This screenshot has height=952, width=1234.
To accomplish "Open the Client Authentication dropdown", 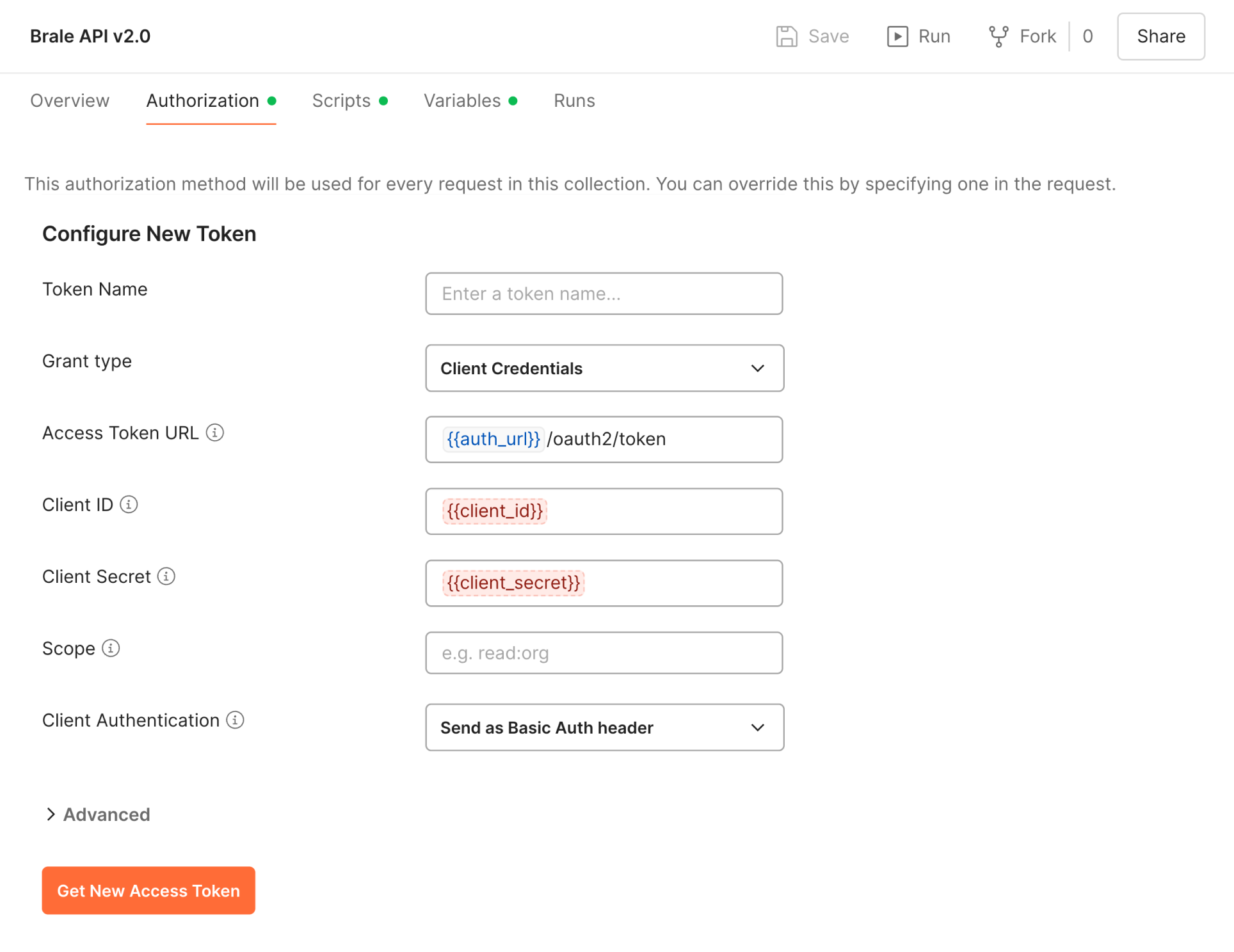I will (604, 727).
